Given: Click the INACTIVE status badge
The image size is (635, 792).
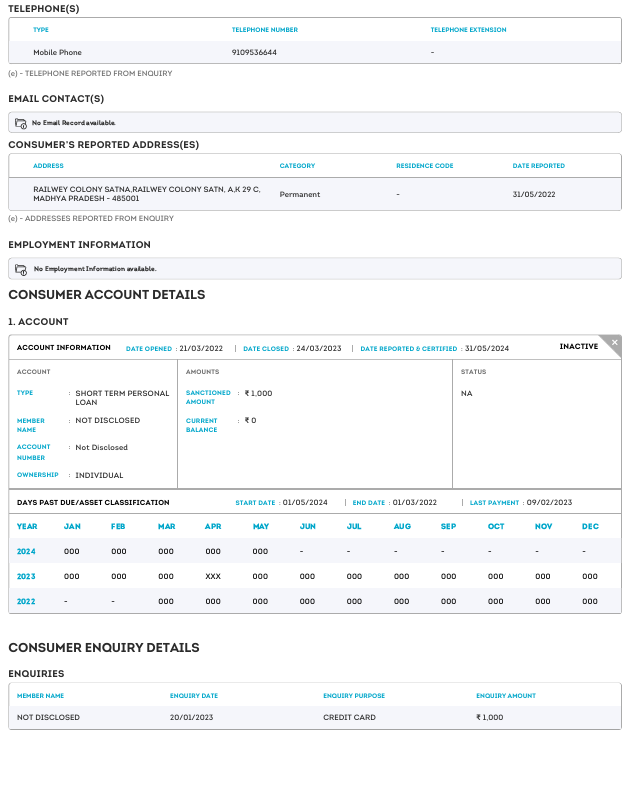Looking at the screenshot, I should pos(578,347).
